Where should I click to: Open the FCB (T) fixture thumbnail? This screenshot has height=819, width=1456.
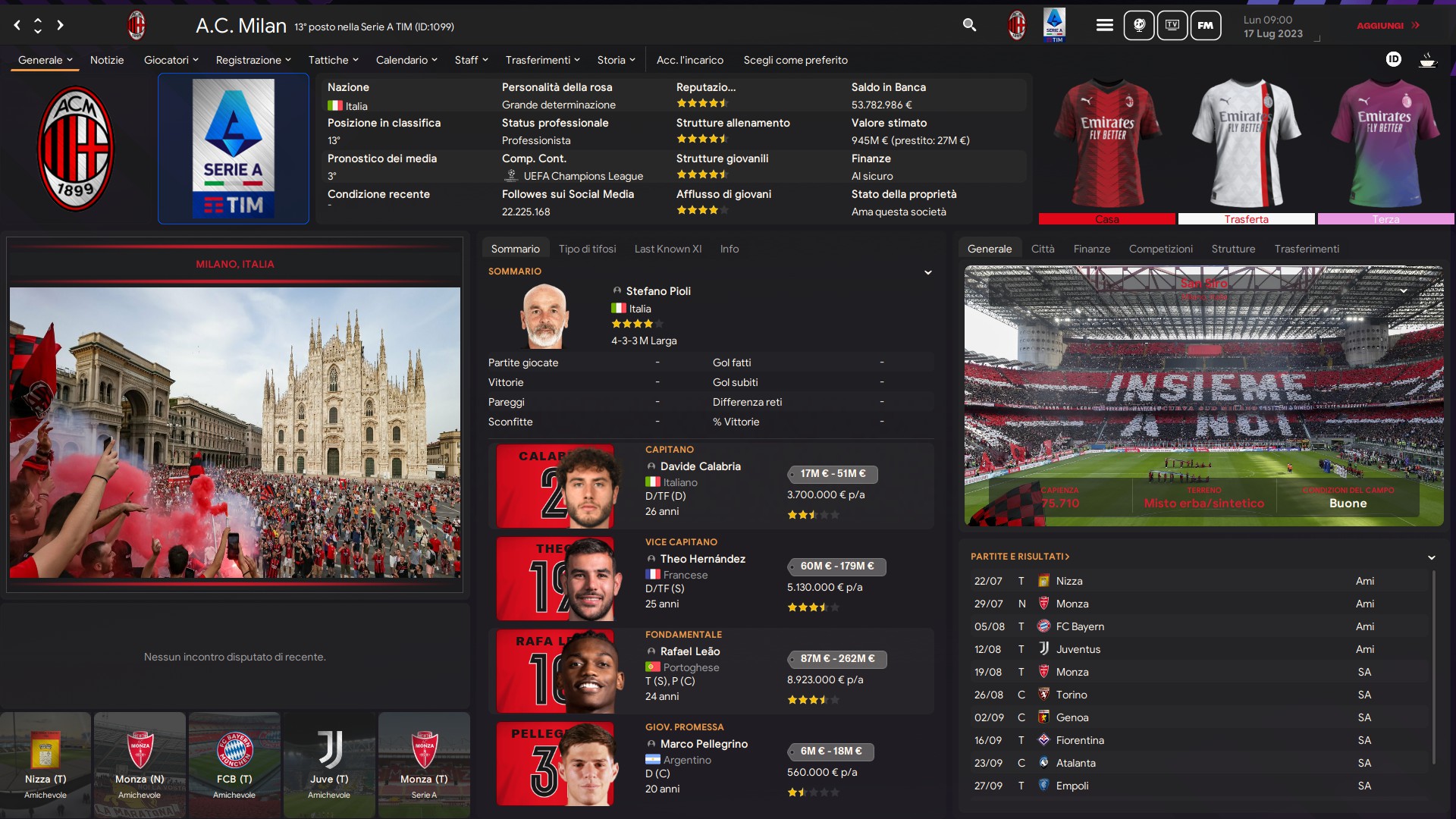(234, 764)
